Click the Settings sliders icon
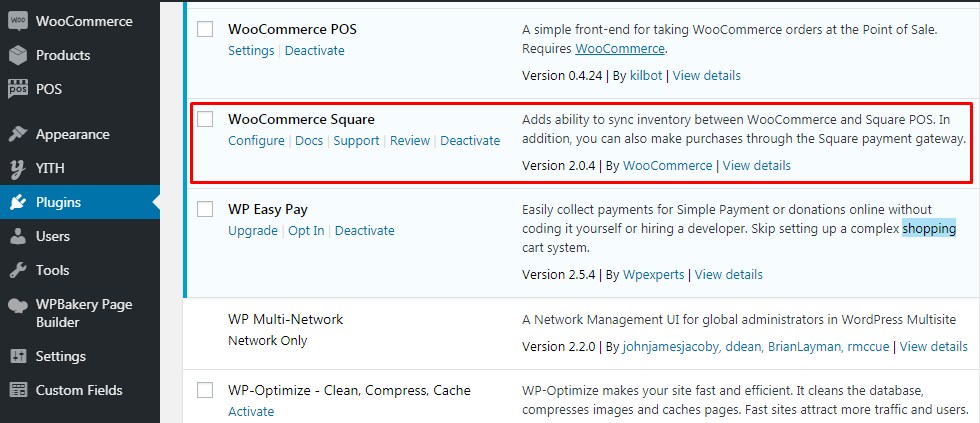Image resolution: width=980 pixels, height=423 pixels. coord(18,356)
